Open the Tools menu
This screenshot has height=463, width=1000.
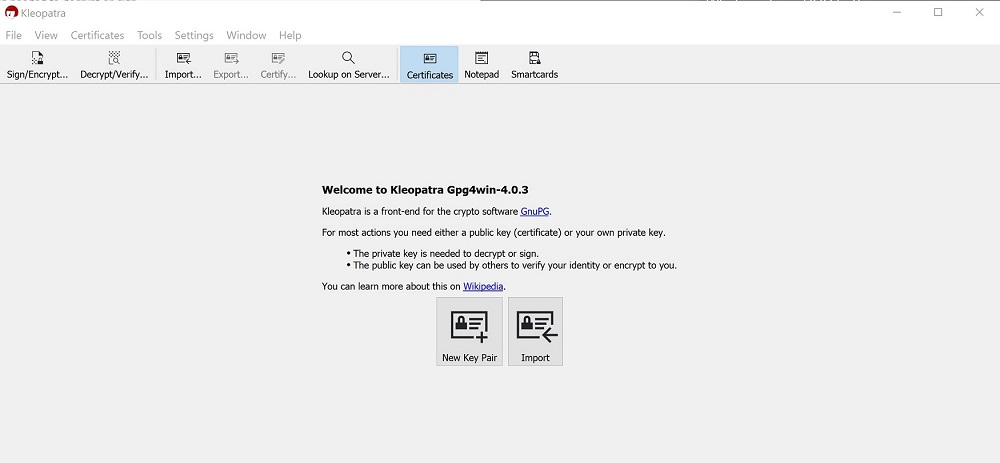coord(149,35)
